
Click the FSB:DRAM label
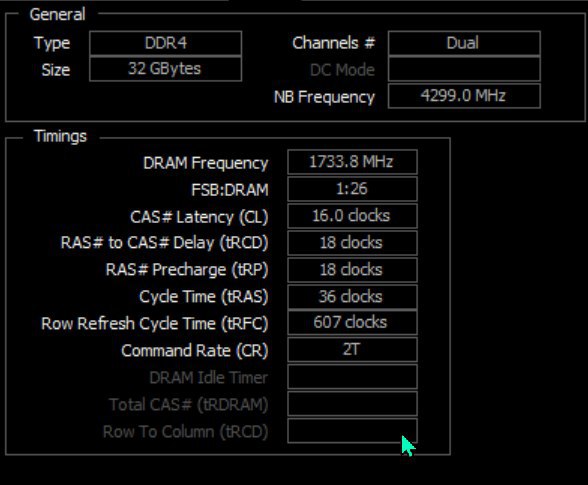[230, 190]
